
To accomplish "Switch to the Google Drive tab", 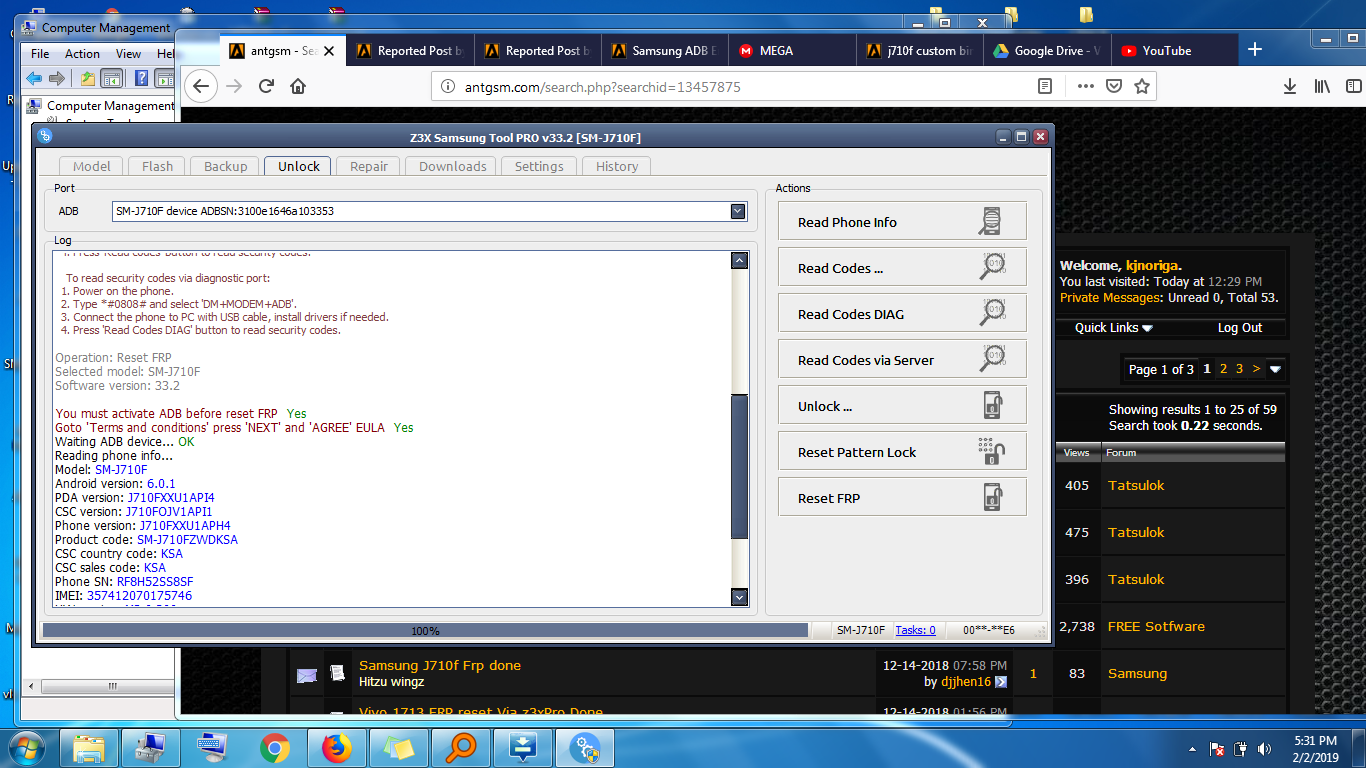I will [1047, 51].
